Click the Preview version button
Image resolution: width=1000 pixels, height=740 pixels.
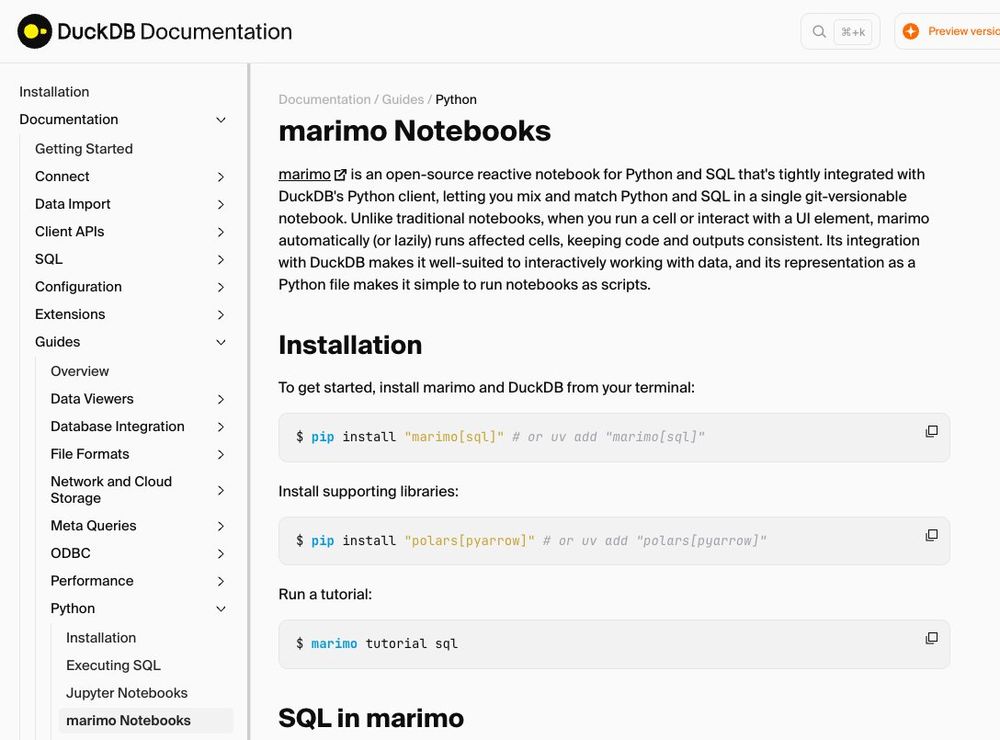pos(949,31)
